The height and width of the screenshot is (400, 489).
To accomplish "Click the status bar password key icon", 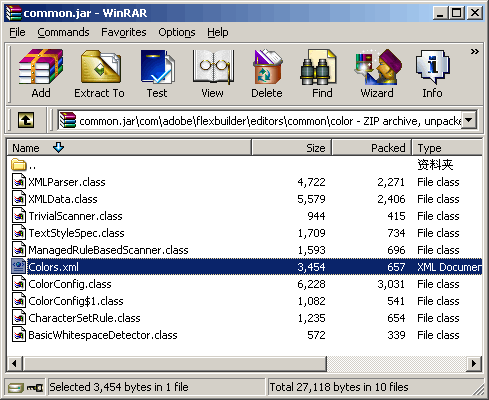I will pyautogui.click(x=35, y=387).
